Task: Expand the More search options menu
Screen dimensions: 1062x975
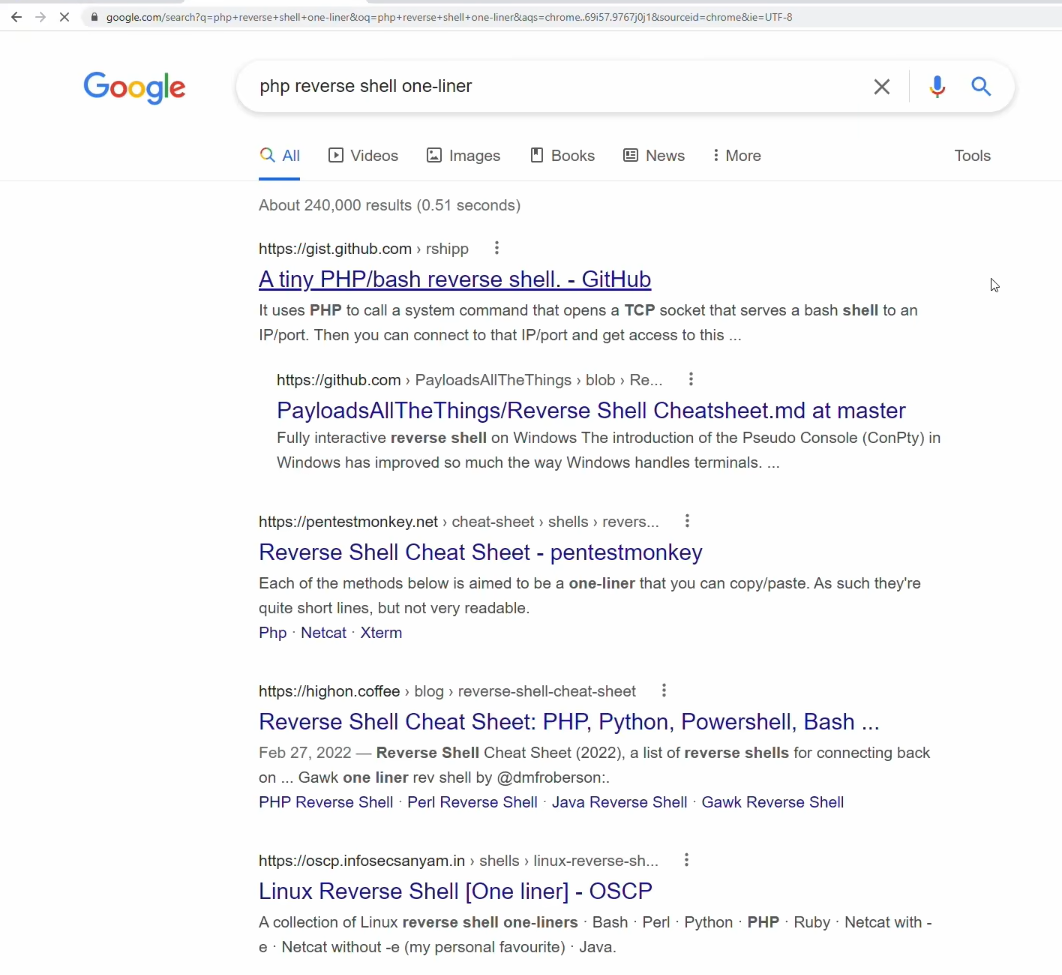Action: coord(737,156)
